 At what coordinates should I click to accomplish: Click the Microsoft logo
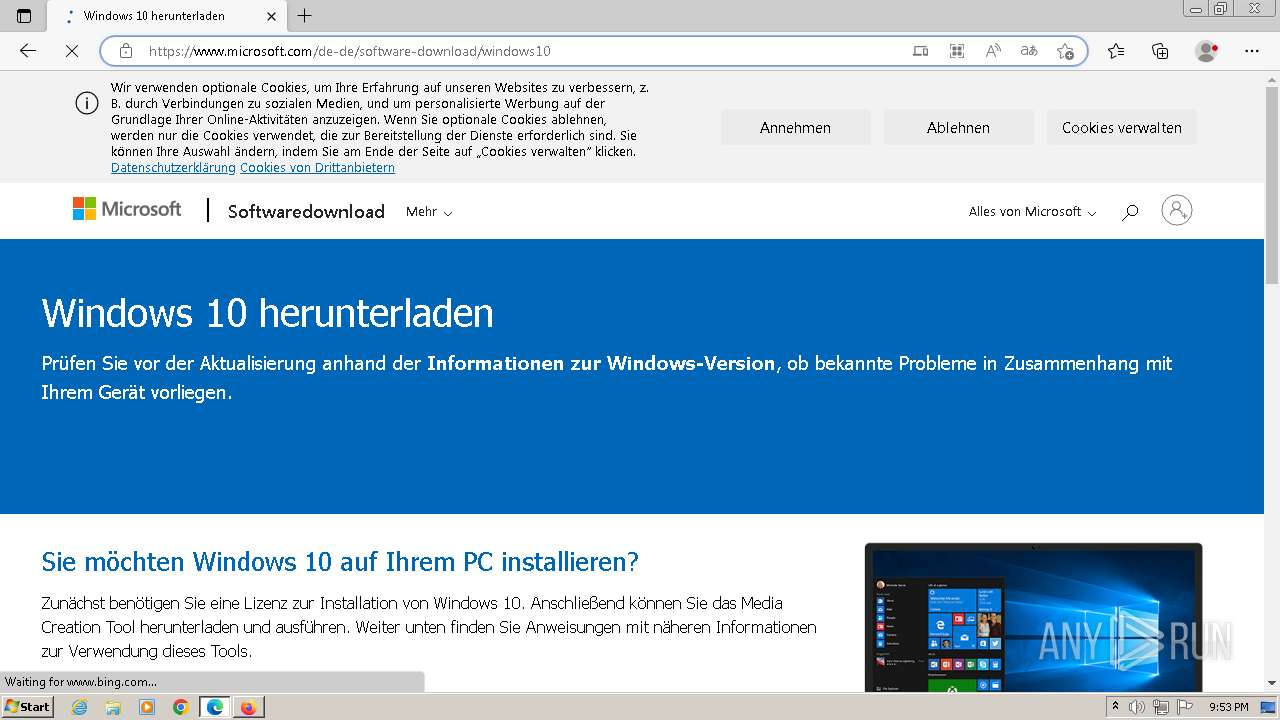point(127,209)
